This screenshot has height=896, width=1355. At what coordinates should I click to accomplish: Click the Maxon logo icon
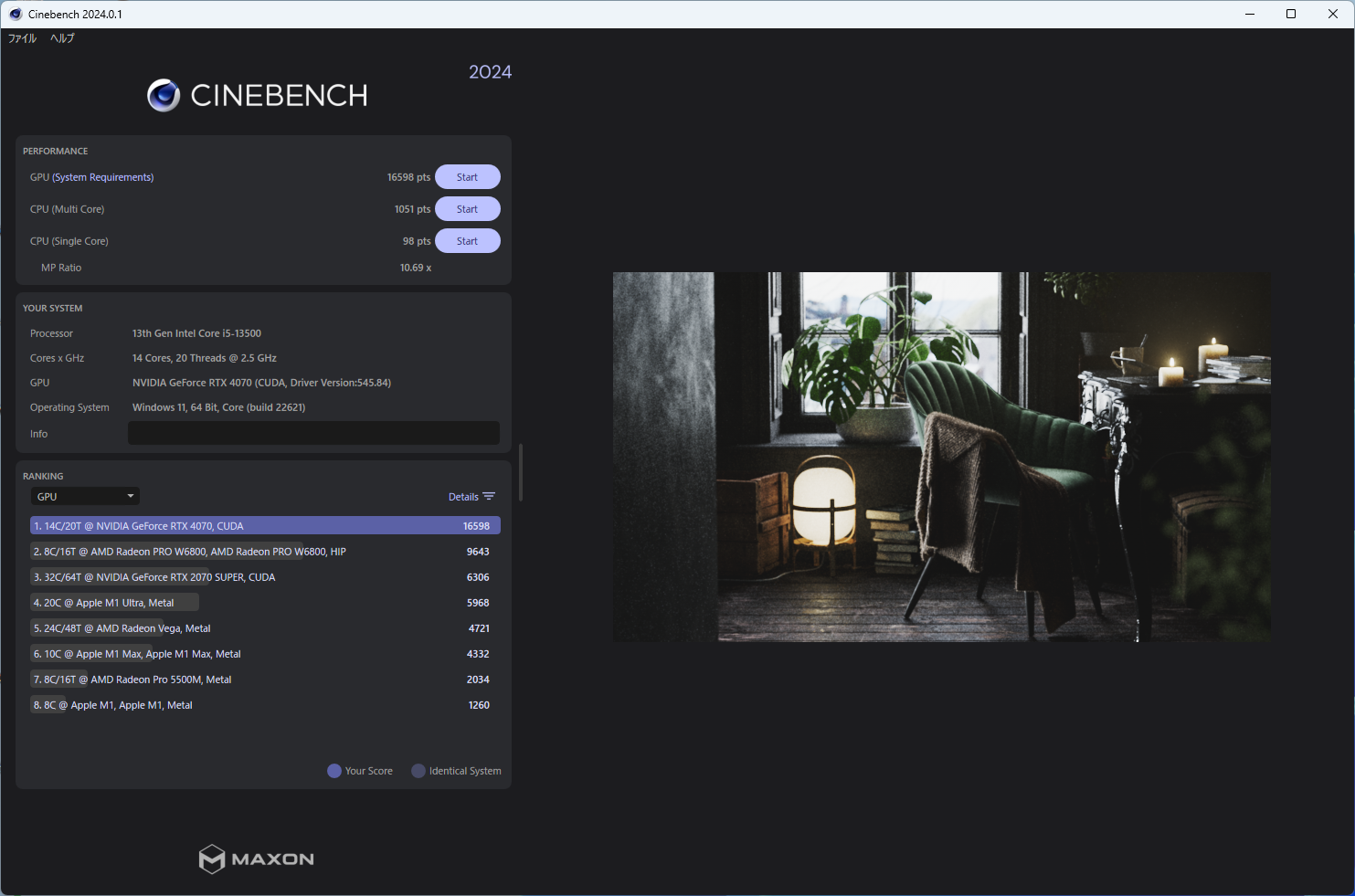click(212, 859)
